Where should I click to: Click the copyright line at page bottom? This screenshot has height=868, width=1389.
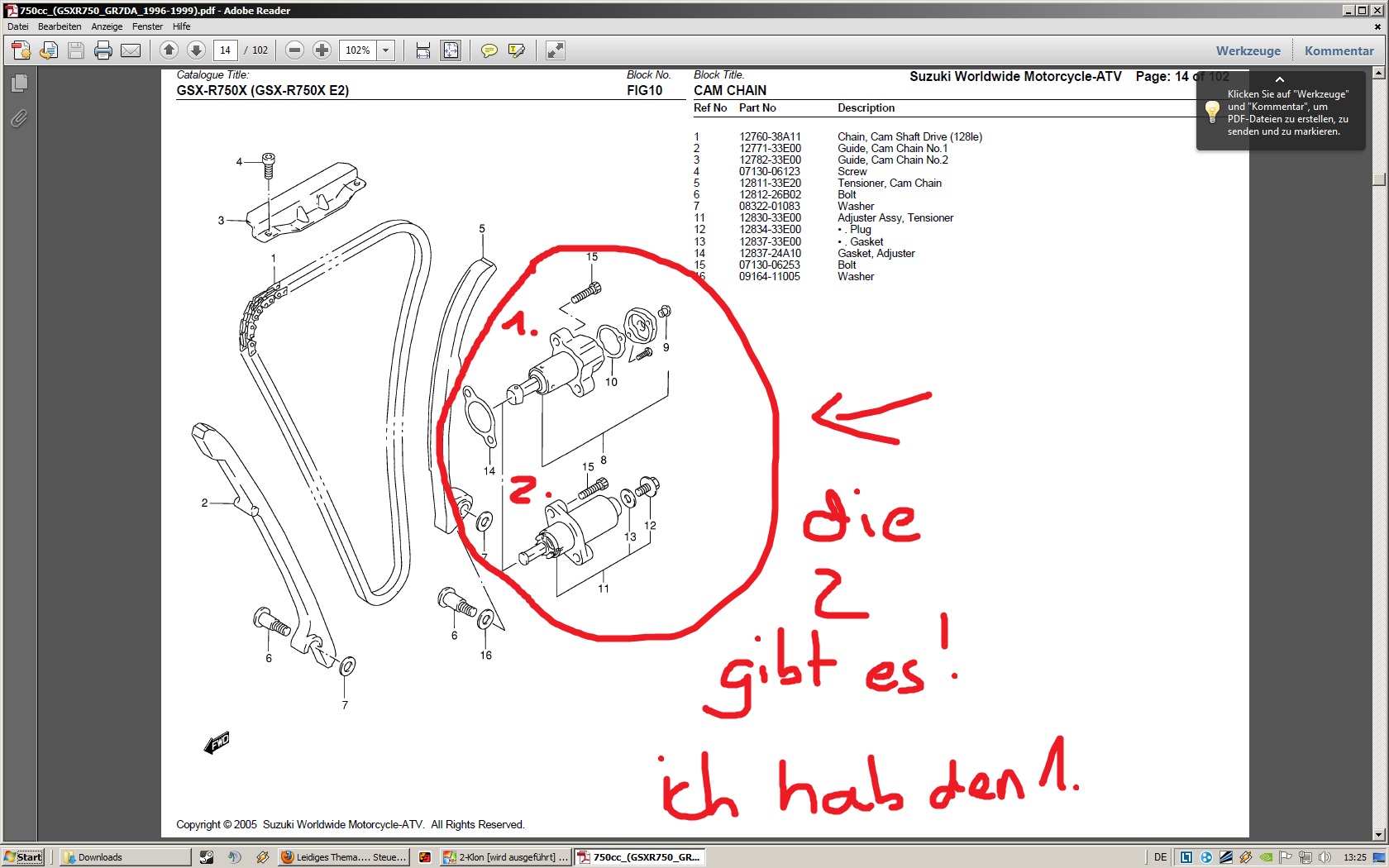(x=351, y=825)
